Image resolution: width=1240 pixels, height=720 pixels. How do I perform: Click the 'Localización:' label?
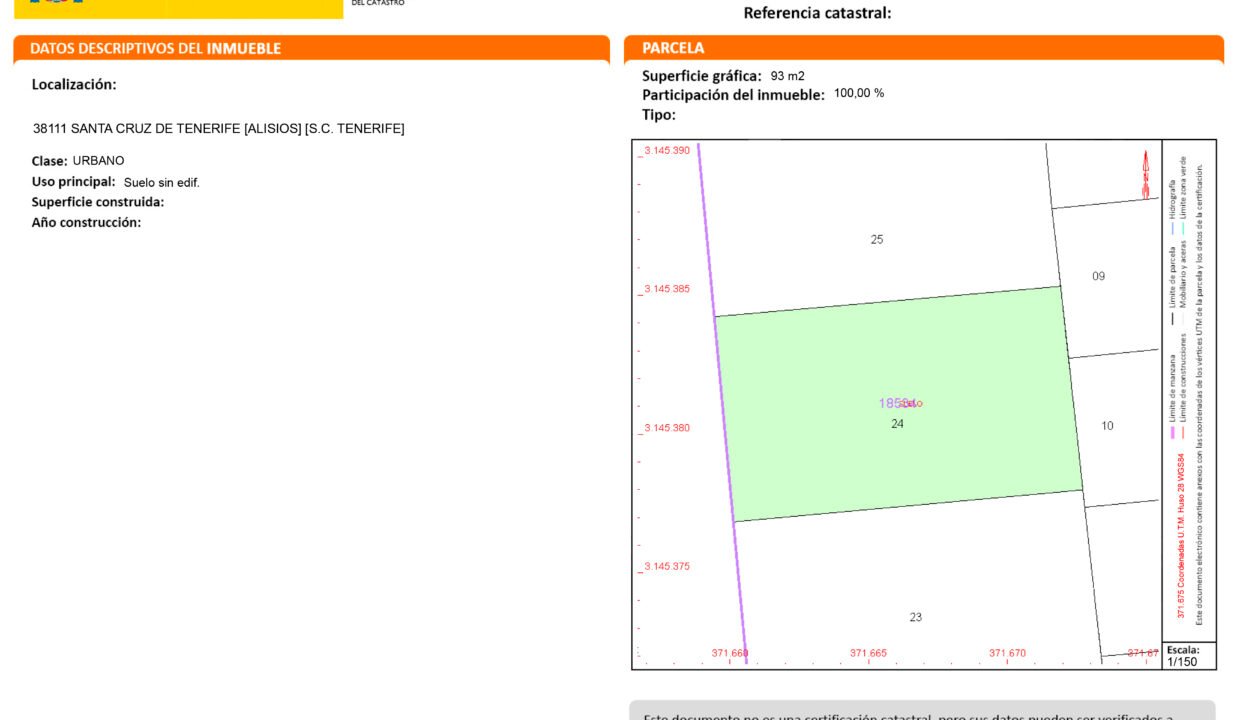(x=74, y=85)
